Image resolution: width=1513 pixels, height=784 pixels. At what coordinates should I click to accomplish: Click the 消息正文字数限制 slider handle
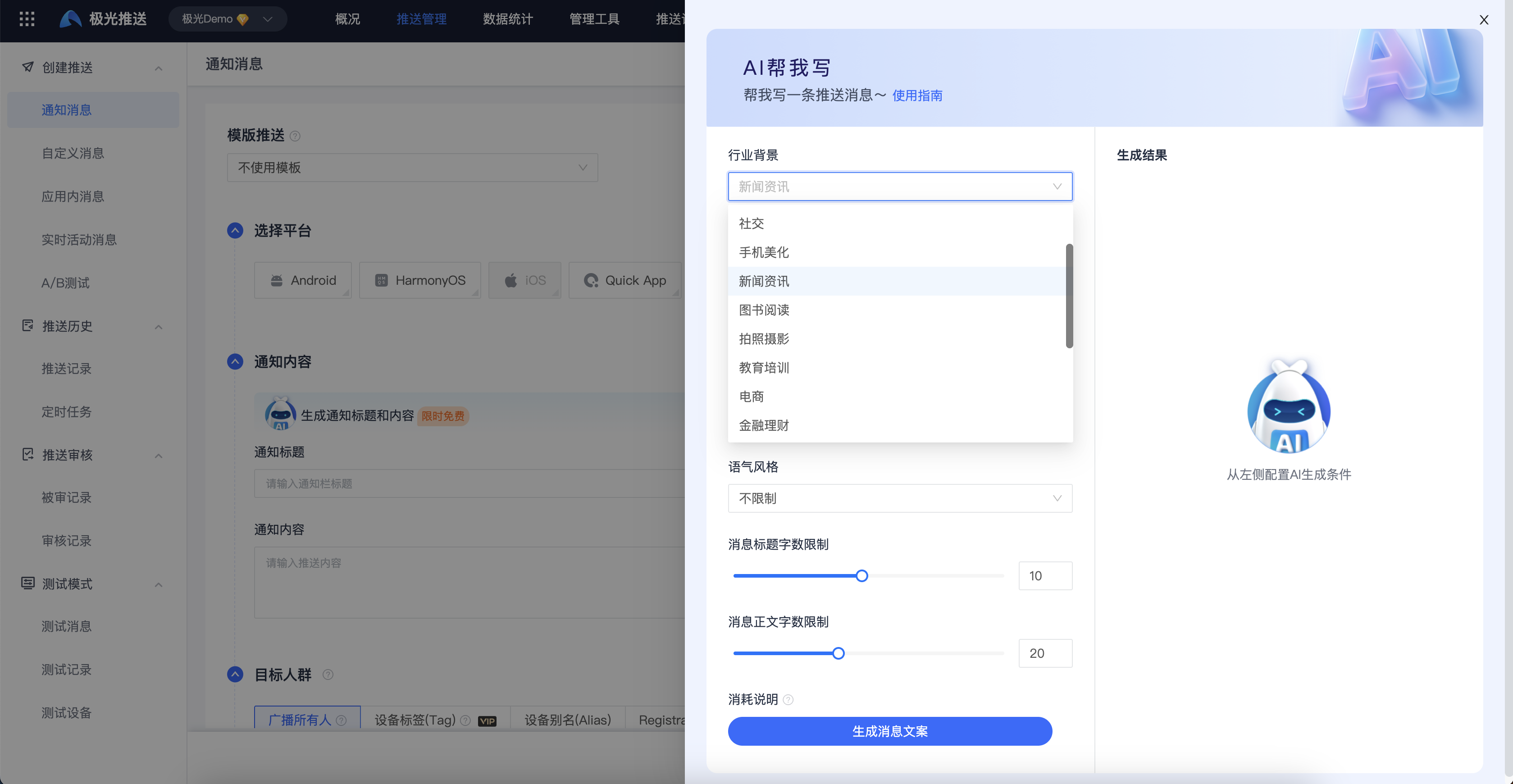pos(838,653)
